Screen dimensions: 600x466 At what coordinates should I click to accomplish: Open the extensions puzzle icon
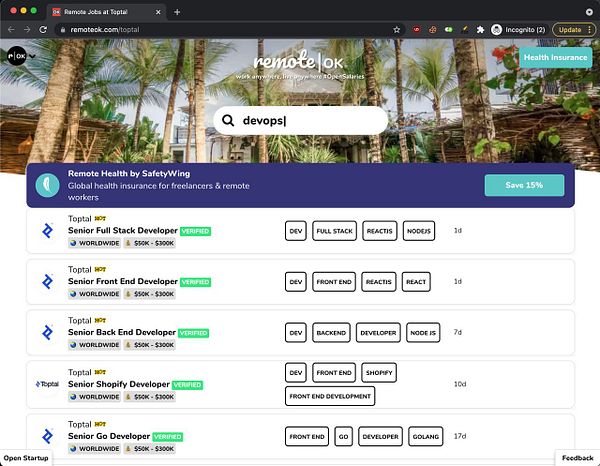pyautogui.click(x=480, y=29)
